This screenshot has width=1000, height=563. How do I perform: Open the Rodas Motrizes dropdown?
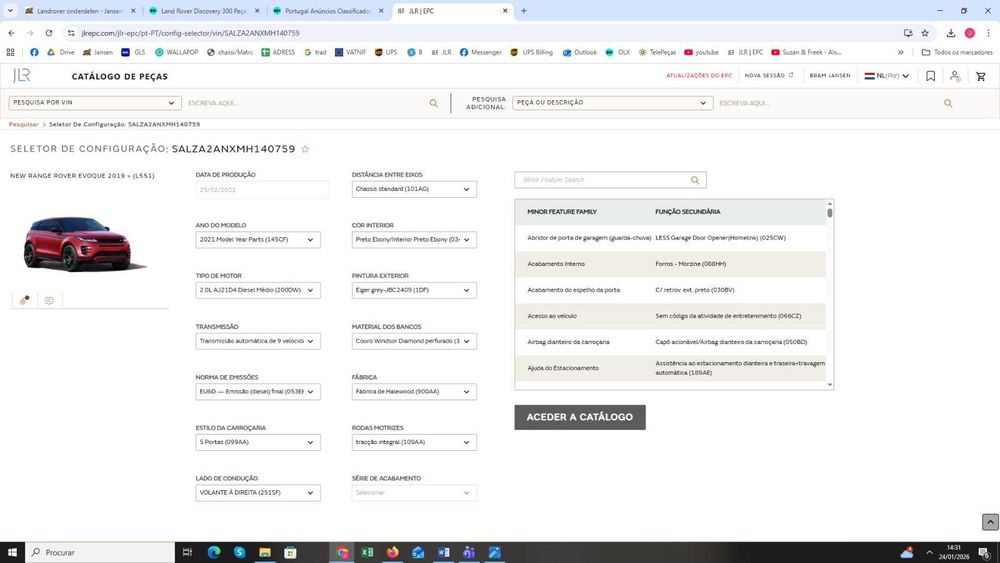(414, 442)
